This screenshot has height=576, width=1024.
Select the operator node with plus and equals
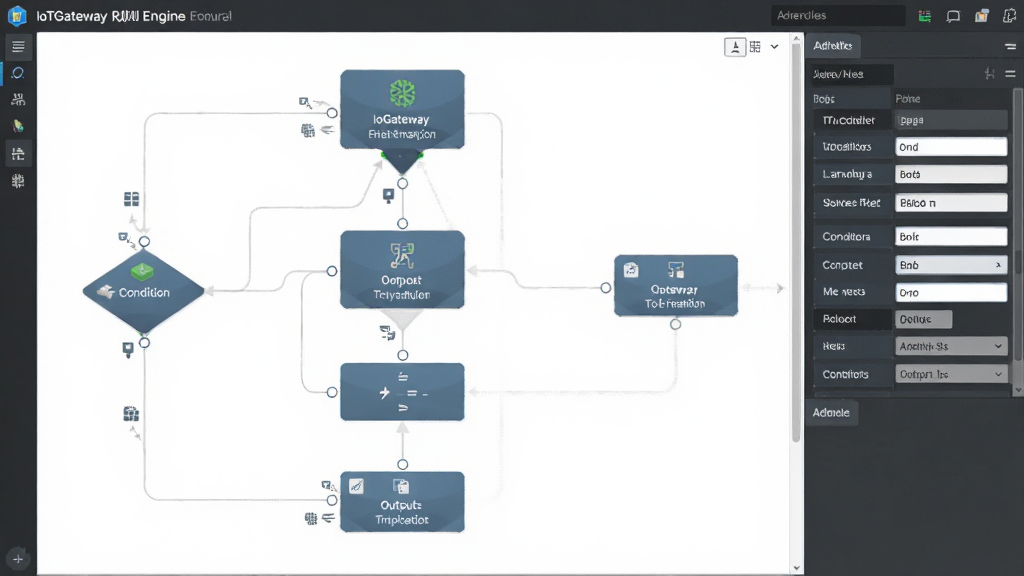tap(402, 392)
